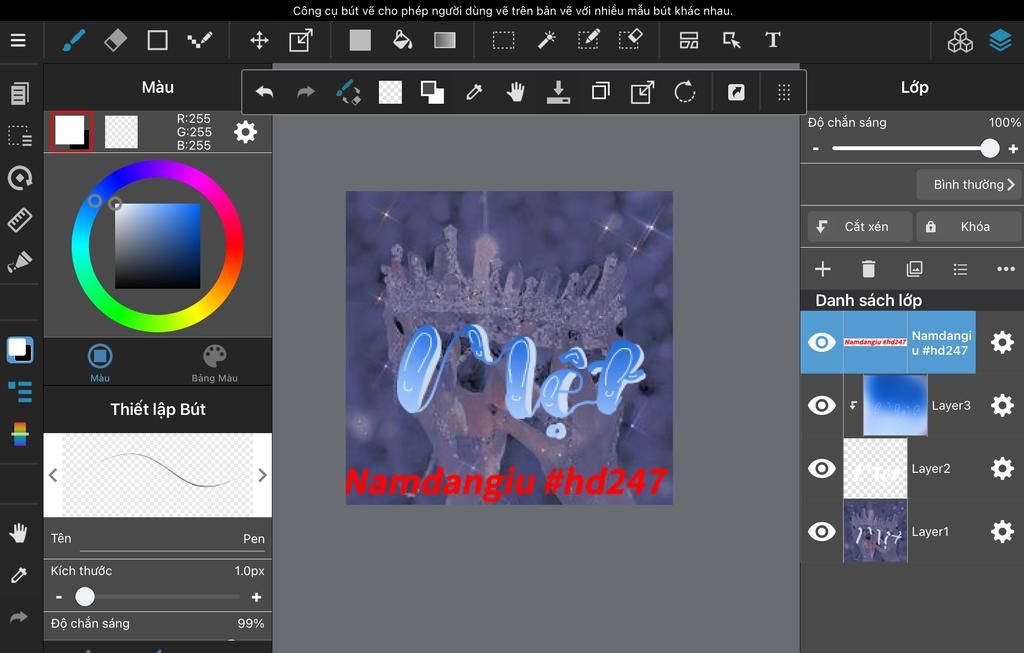Select the Brush tool

(x=73, y=40)
